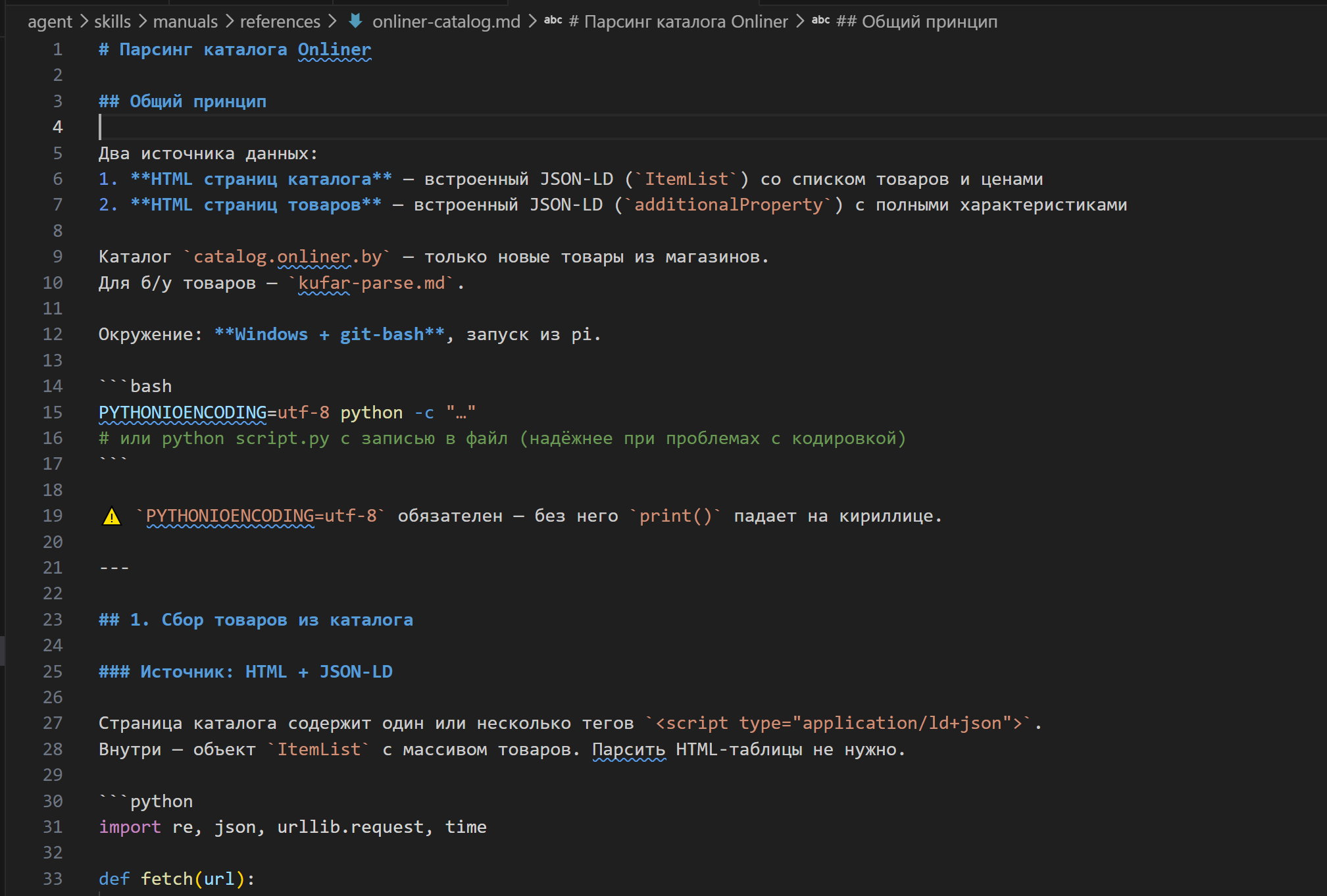1327x896 pixels.
Task: Click 'PYTHONIOENCODING' on line 15
Action: point(183,413)
